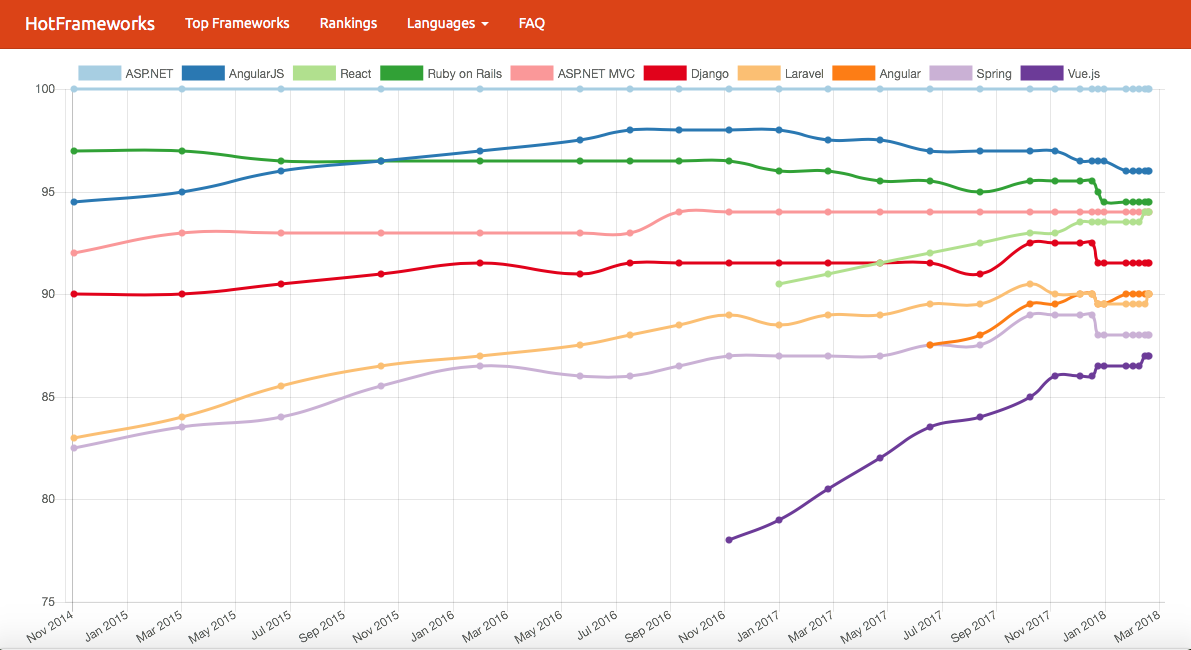The width and height of the screenshot is (1191, 650).
Task: Click the Mar 2018 x-axis label
Action: tap(1137, 626)
